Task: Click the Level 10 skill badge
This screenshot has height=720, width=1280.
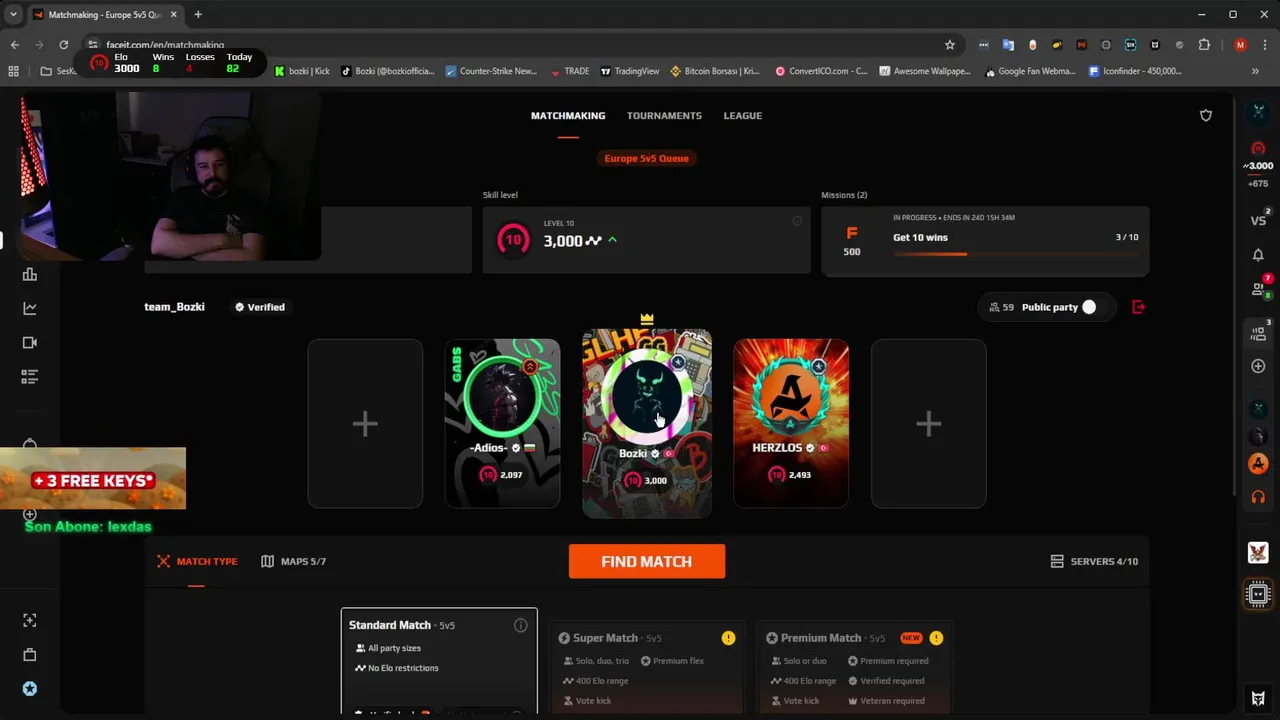Action: [x=513, y=240]
